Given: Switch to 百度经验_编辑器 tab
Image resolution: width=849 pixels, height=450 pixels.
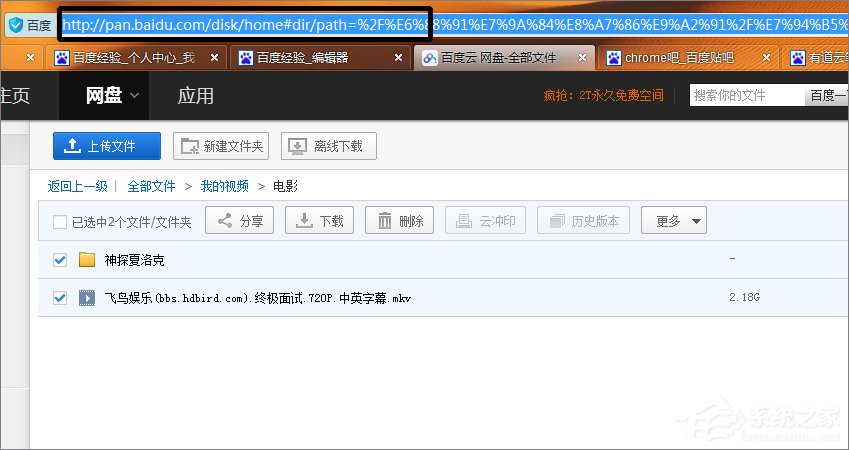Looking at the screenshot, I should click(319, 57).
